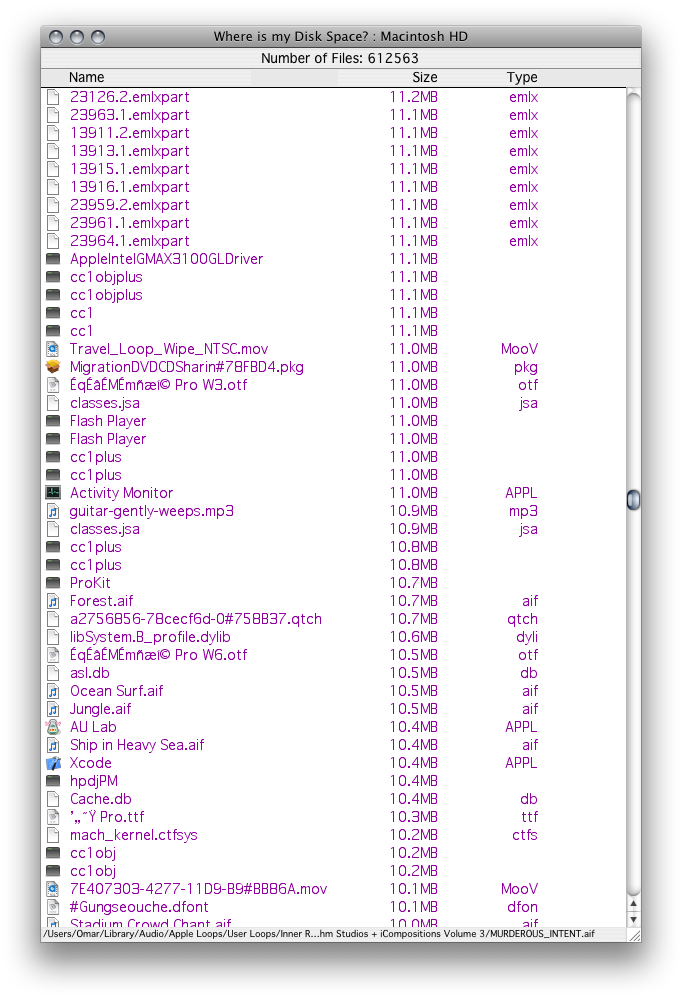This screenshot has width=682, height=998.
Task: Select the #Gungseouche.dfont file name
Action: tap(139, 907)
